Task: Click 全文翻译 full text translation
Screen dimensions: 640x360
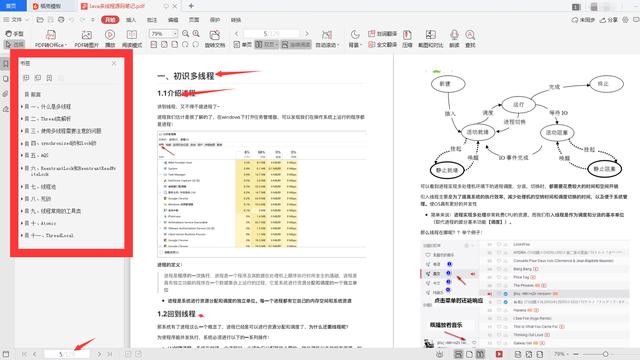Action: [x=382, y=44]
